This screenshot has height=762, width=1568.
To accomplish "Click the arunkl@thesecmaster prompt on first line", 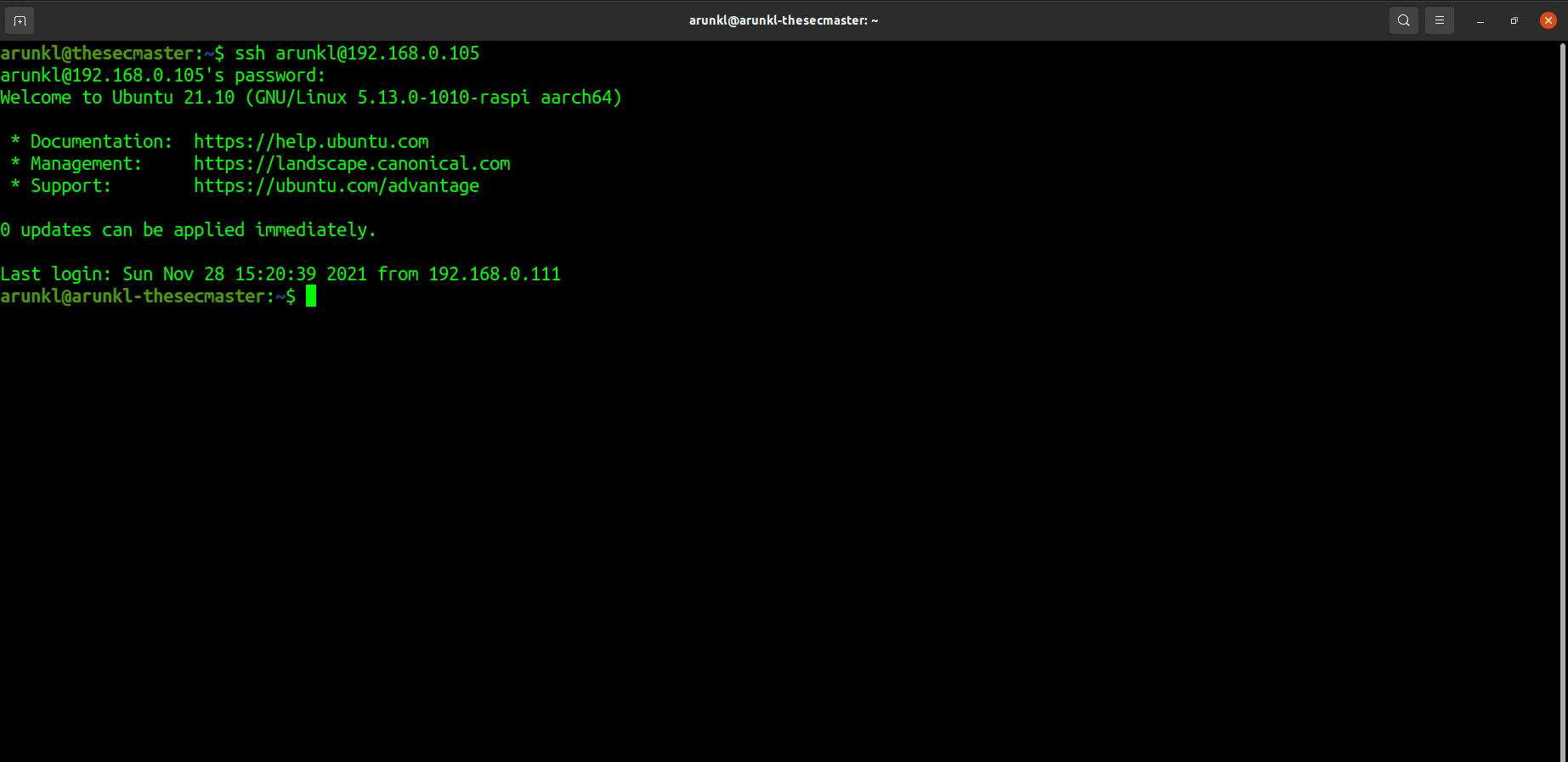I will pyautogui.click(x=112, y=54).
